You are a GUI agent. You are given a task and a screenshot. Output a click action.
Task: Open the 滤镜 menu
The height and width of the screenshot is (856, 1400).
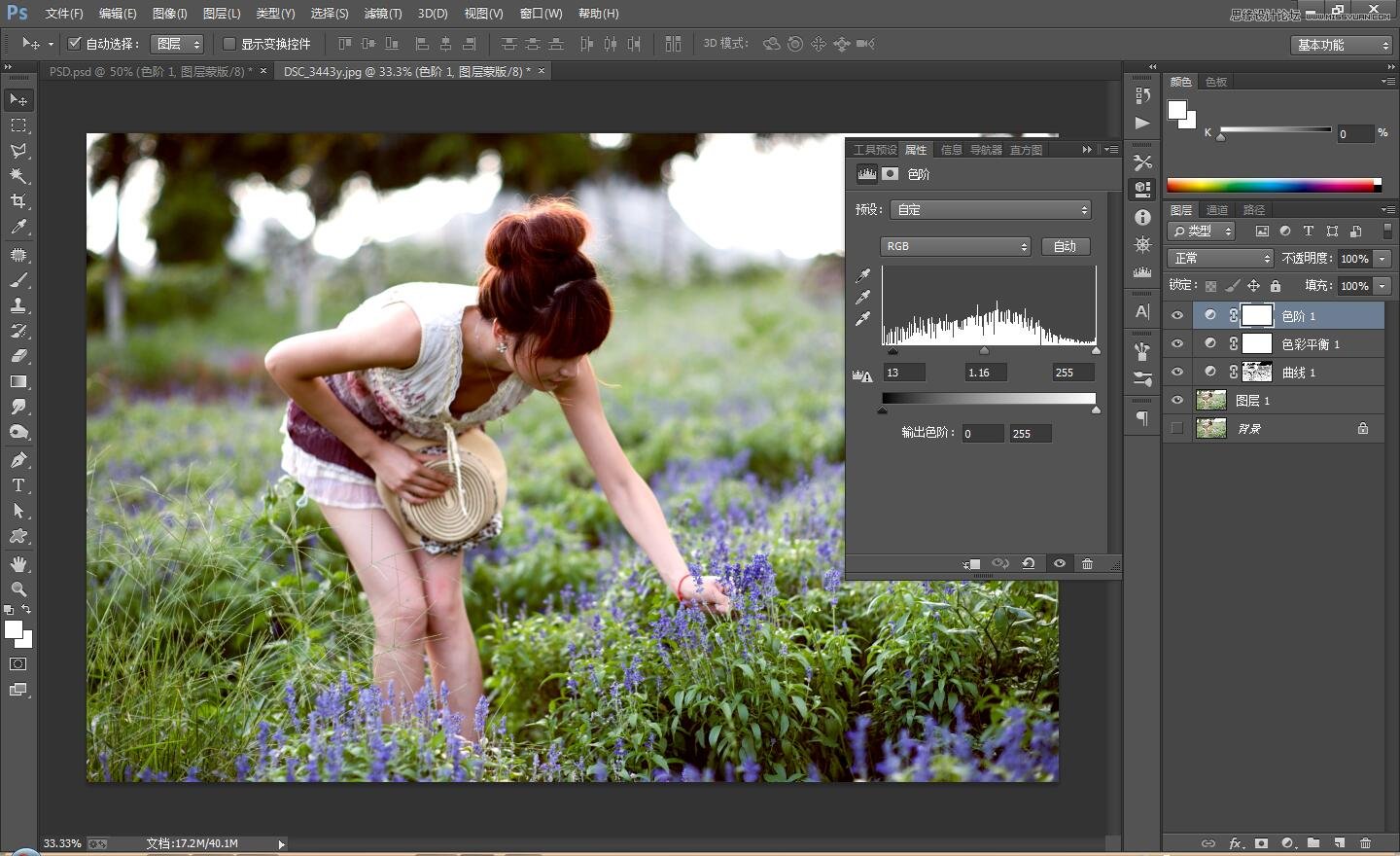[382, 13]
